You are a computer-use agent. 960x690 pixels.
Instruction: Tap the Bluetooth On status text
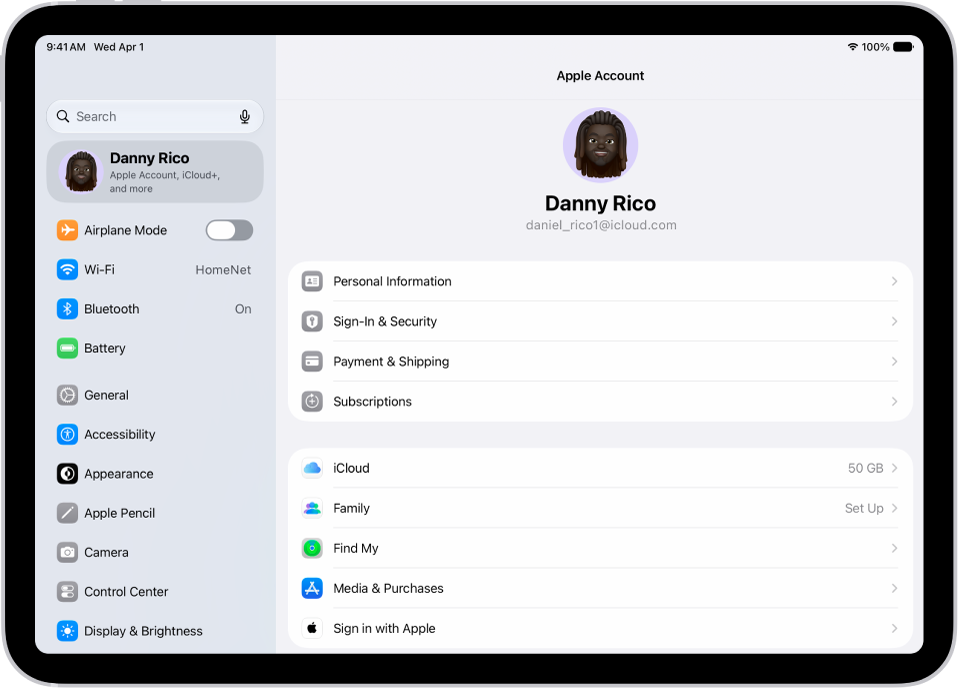pyautogui.click(x=243, y=309)
